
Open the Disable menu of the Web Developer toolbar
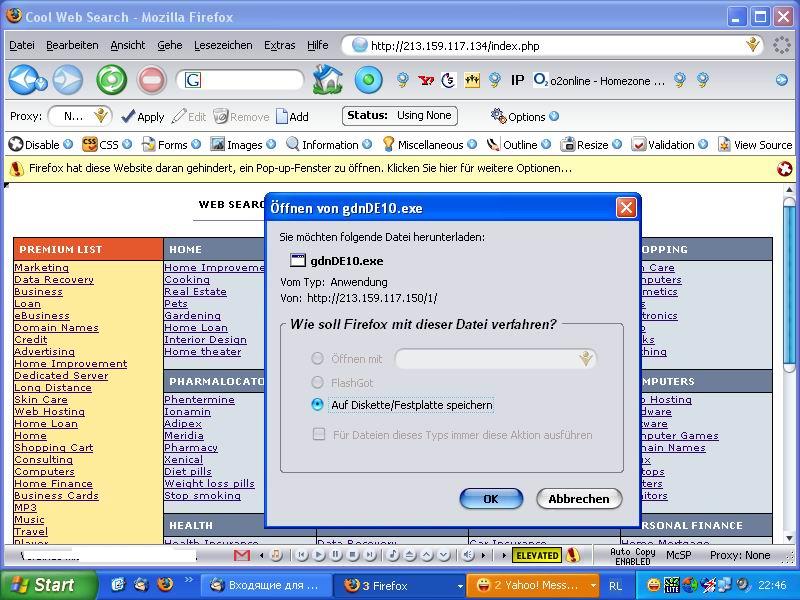[41, 145]
